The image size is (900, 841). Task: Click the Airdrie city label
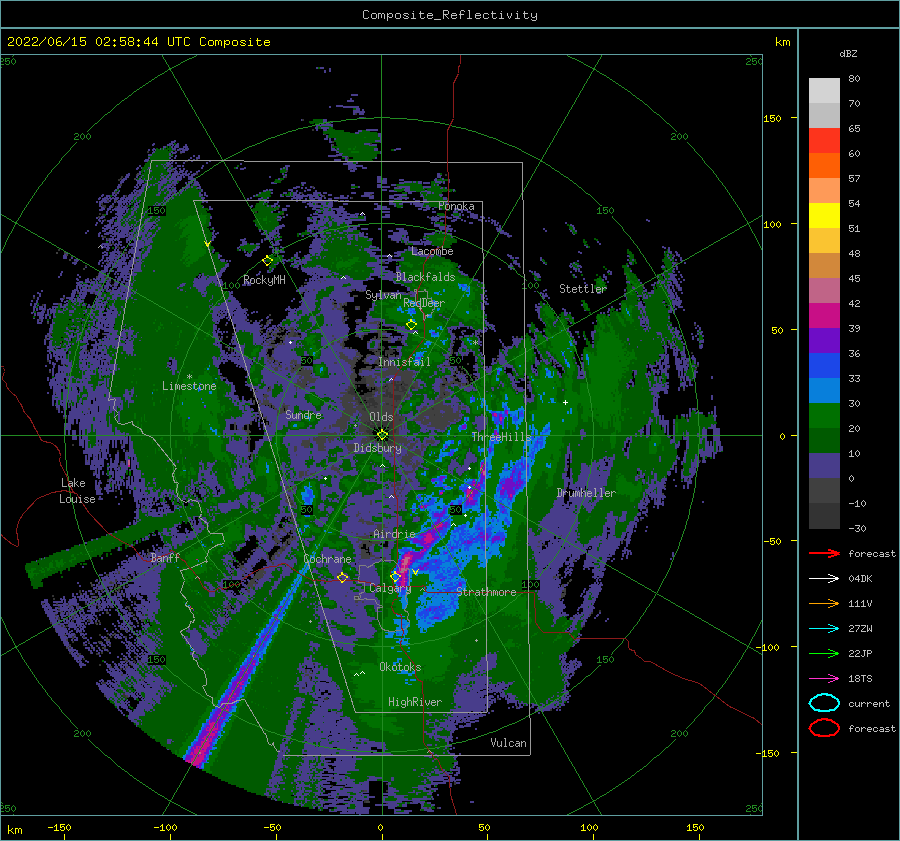394,534
